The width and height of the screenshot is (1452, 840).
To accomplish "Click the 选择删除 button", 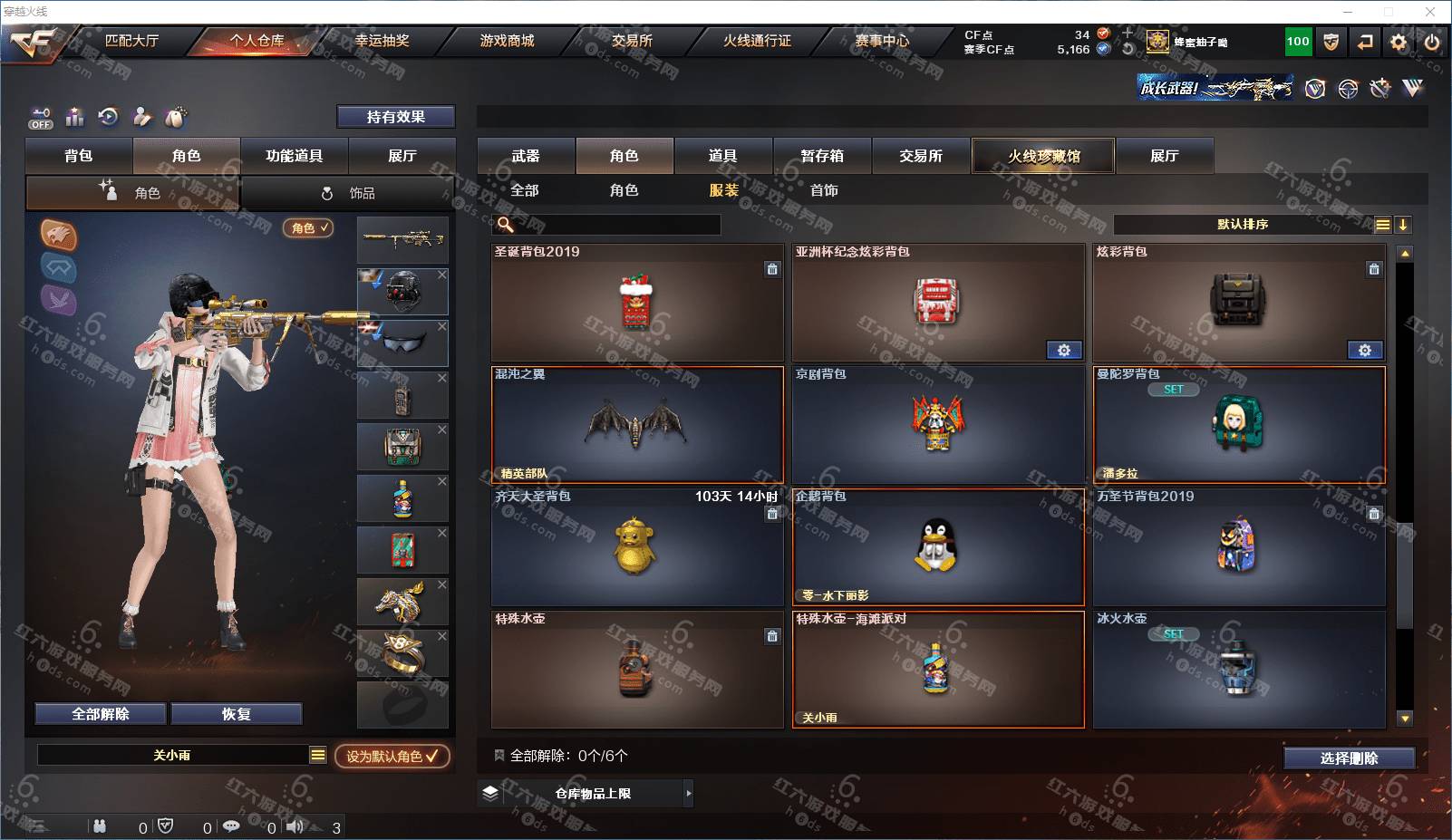I will (1350, 758).
